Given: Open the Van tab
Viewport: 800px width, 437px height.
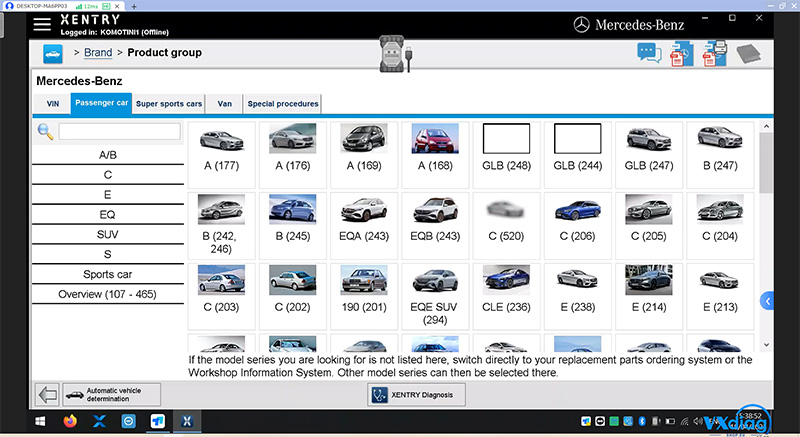Looking at the screenshot, I should [224, 104].
